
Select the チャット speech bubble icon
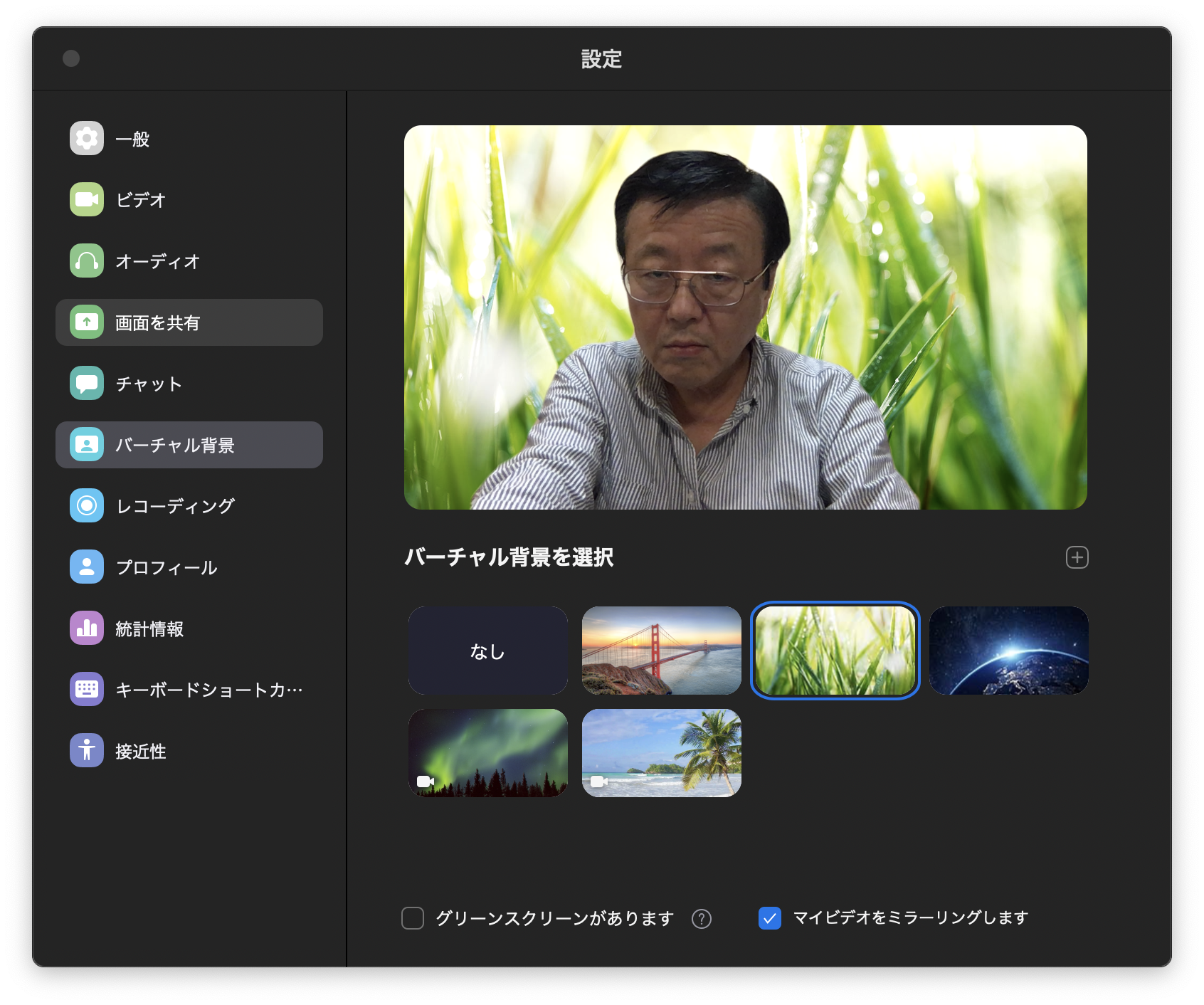pyautogui.click(x=87, y=383)
